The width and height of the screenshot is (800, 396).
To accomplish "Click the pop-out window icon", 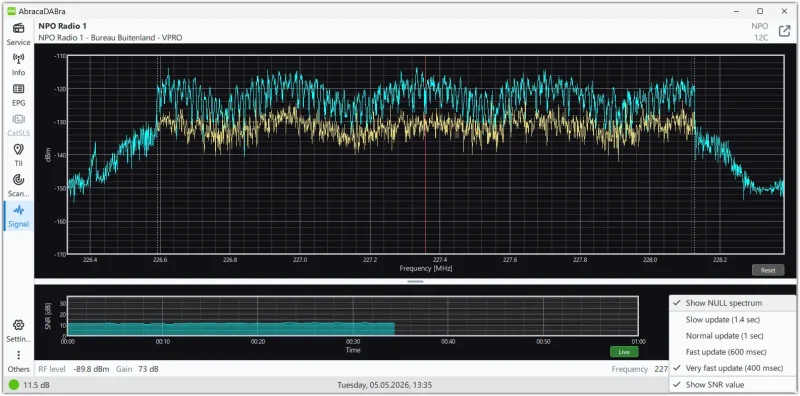I will point(784,31).
